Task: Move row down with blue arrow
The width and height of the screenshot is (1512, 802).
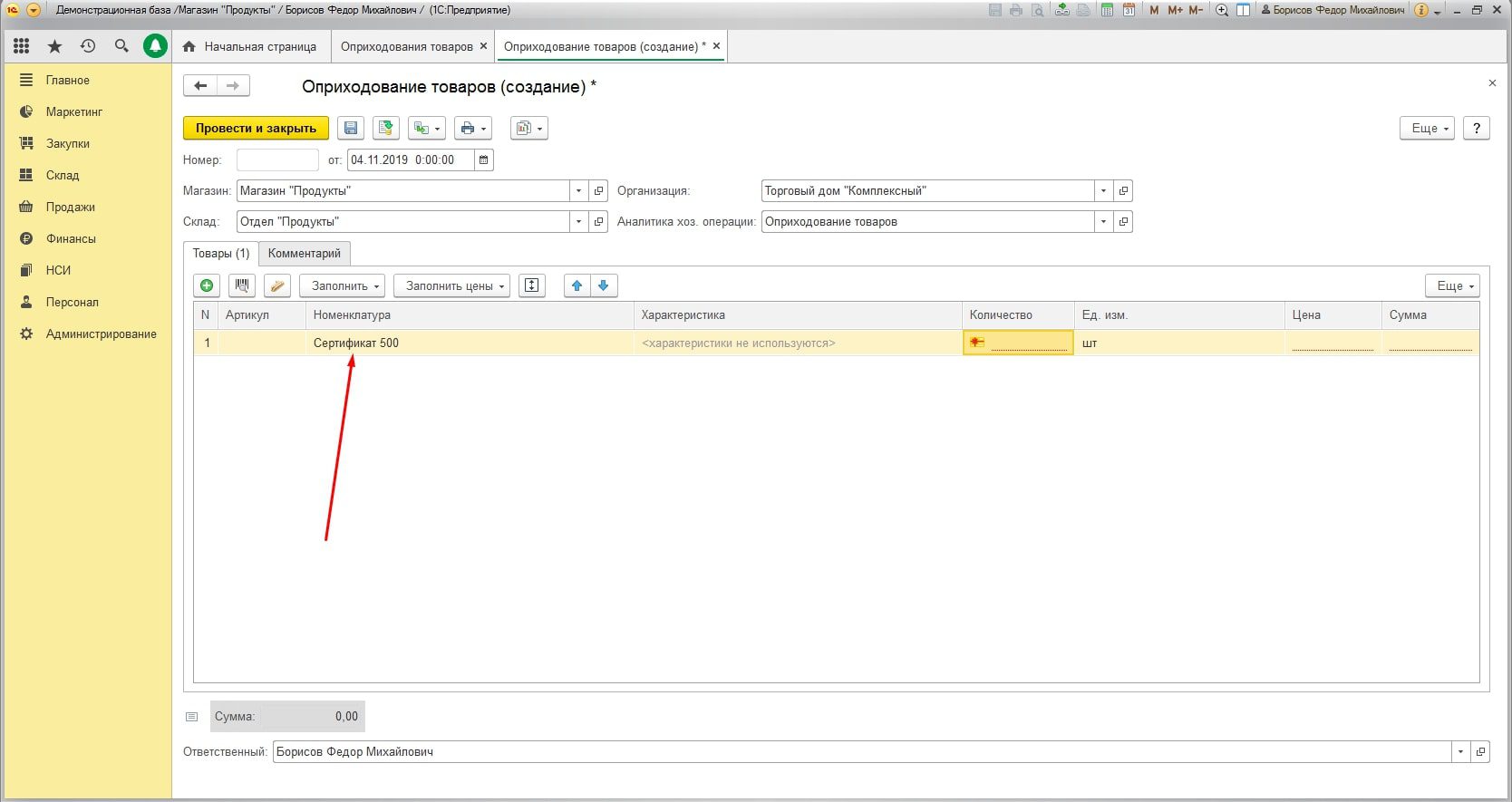Action: pos(604,285)
